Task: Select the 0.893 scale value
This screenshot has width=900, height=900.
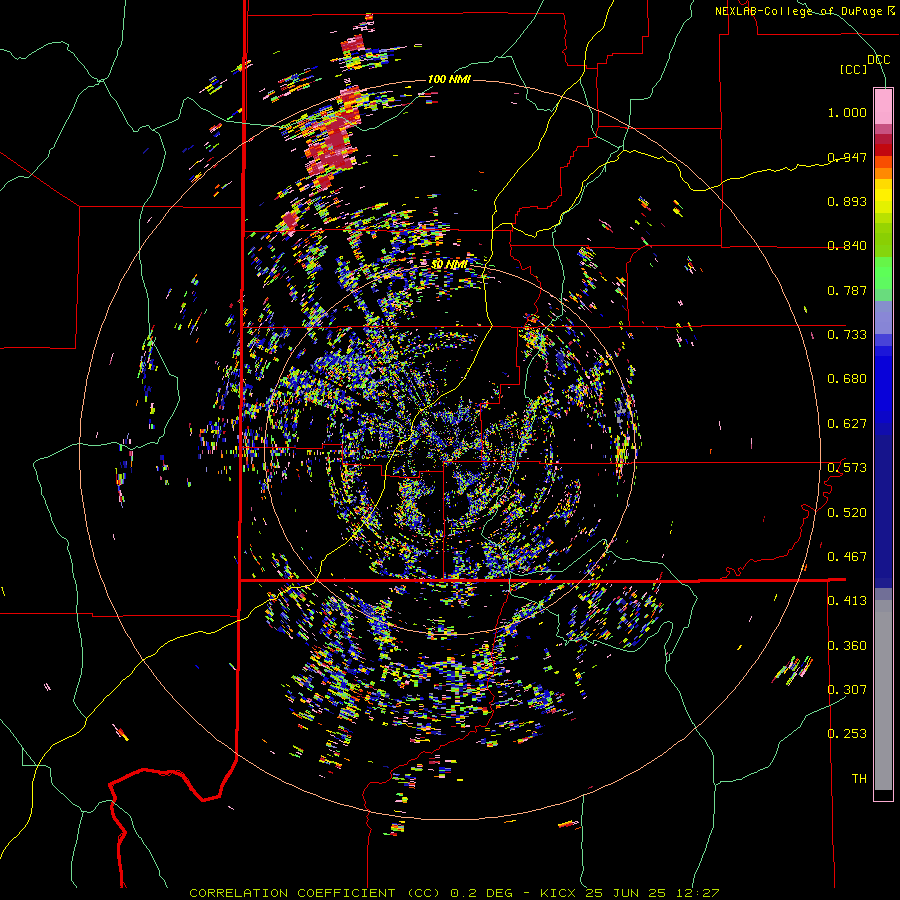Action: 847,201
